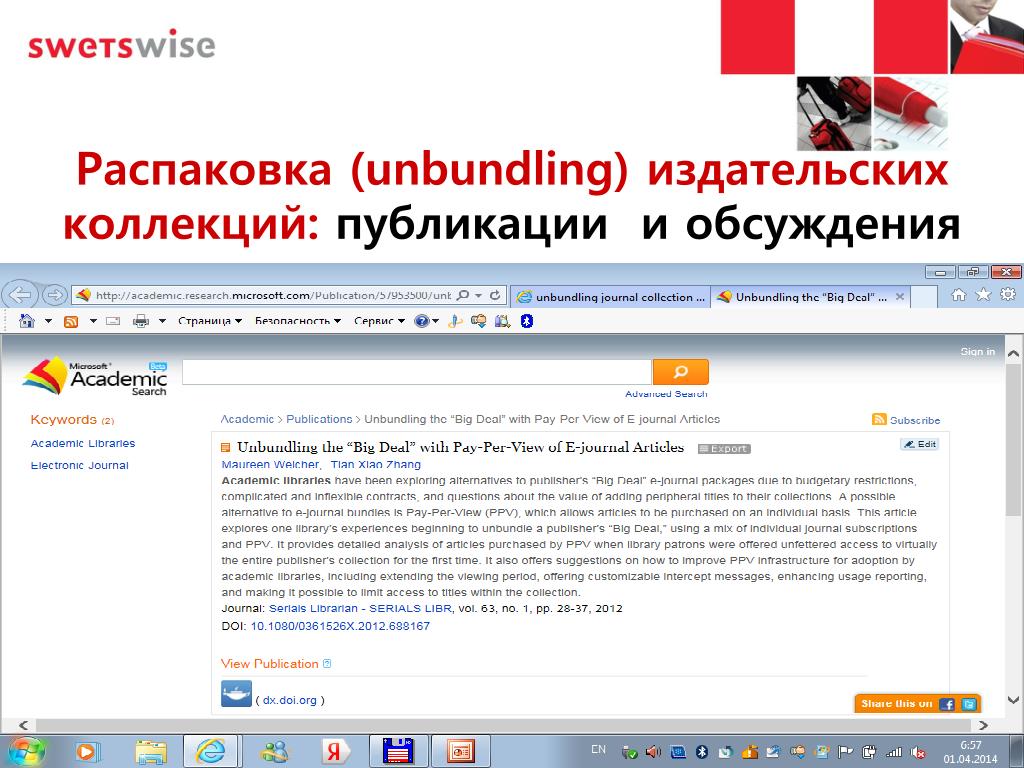Click the Sign in link
This screenshot has height=768, width=1024.
[978, 351]
